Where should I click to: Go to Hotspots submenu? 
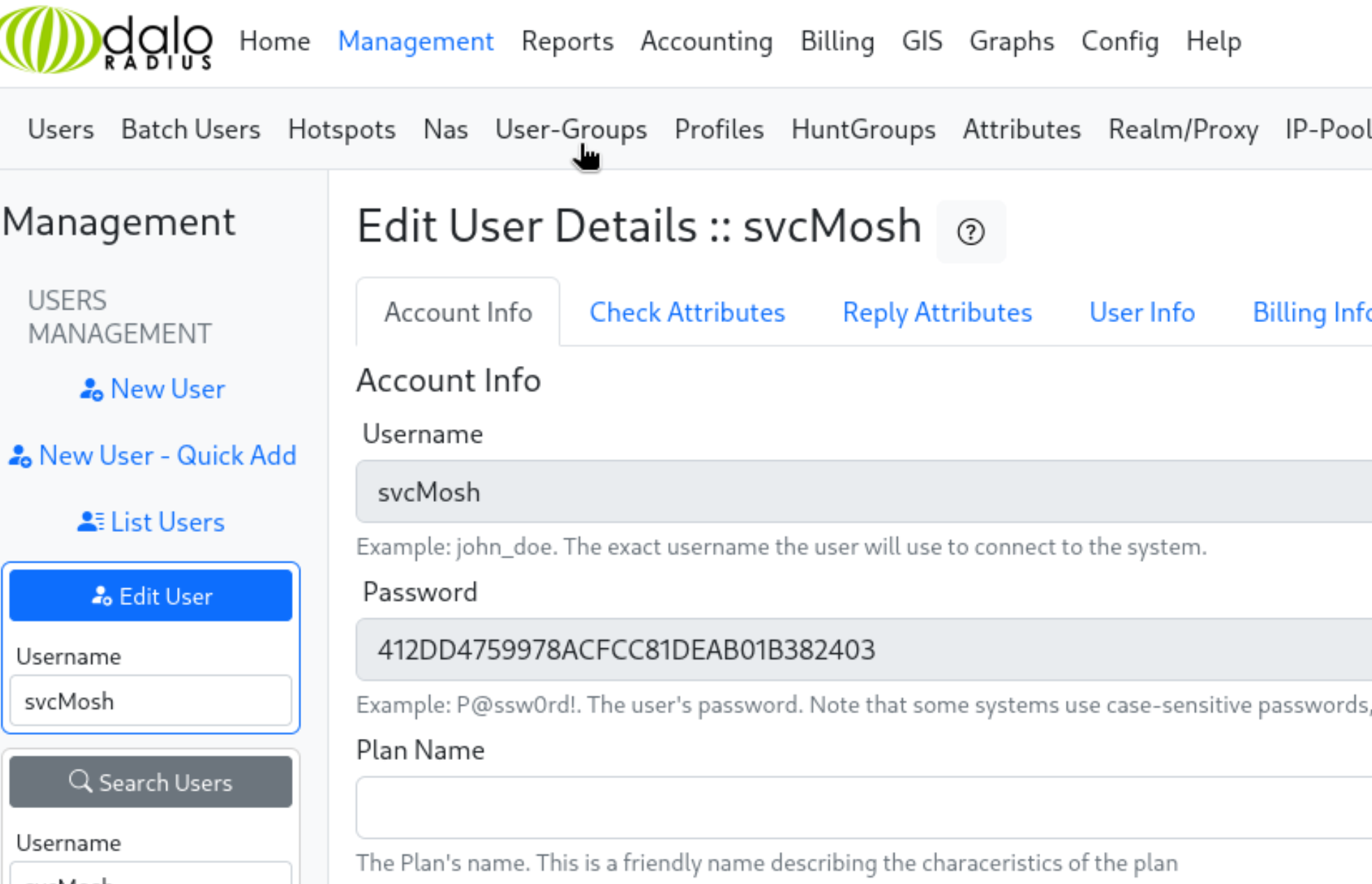[x=342, y=129]
